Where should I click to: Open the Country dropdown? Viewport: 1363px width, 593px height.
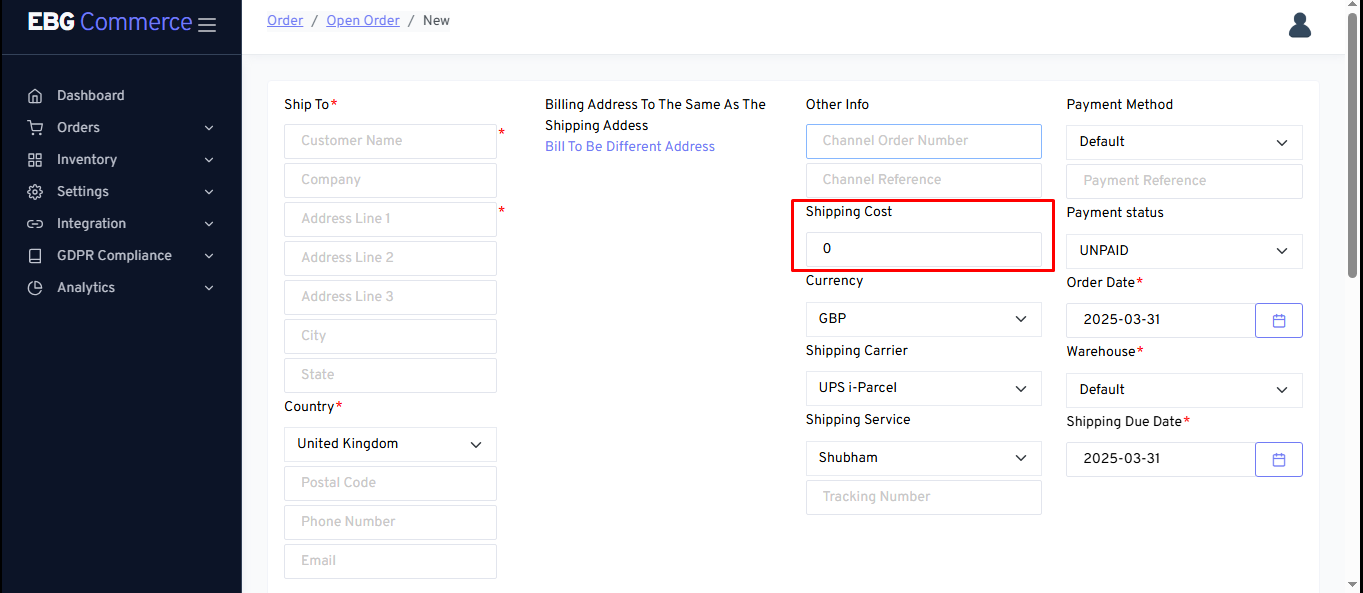click(390, 444)
